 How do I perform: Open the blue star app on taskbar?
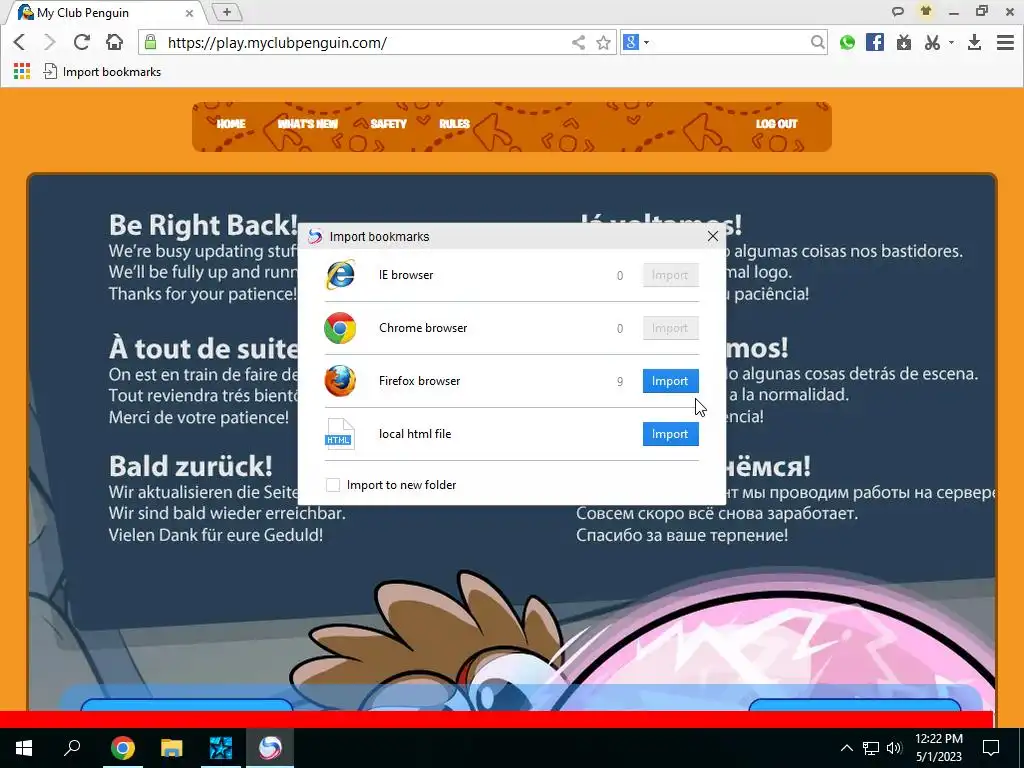(221, 748)
